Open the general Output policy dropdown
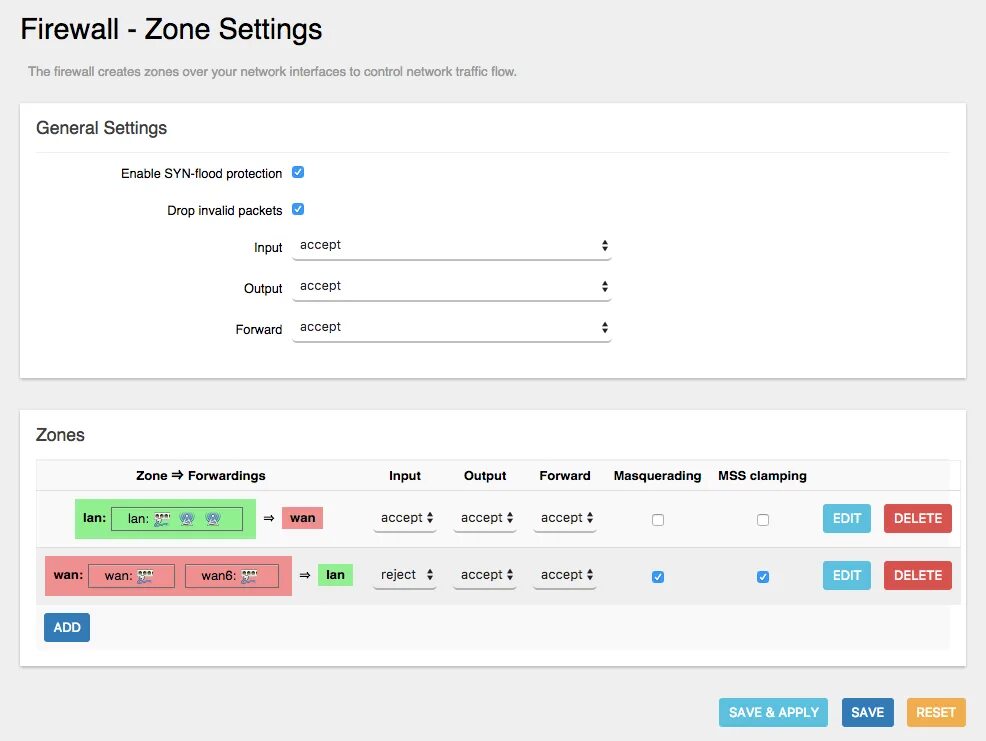This screenshot has height=741, width=986. click(451, 287)
